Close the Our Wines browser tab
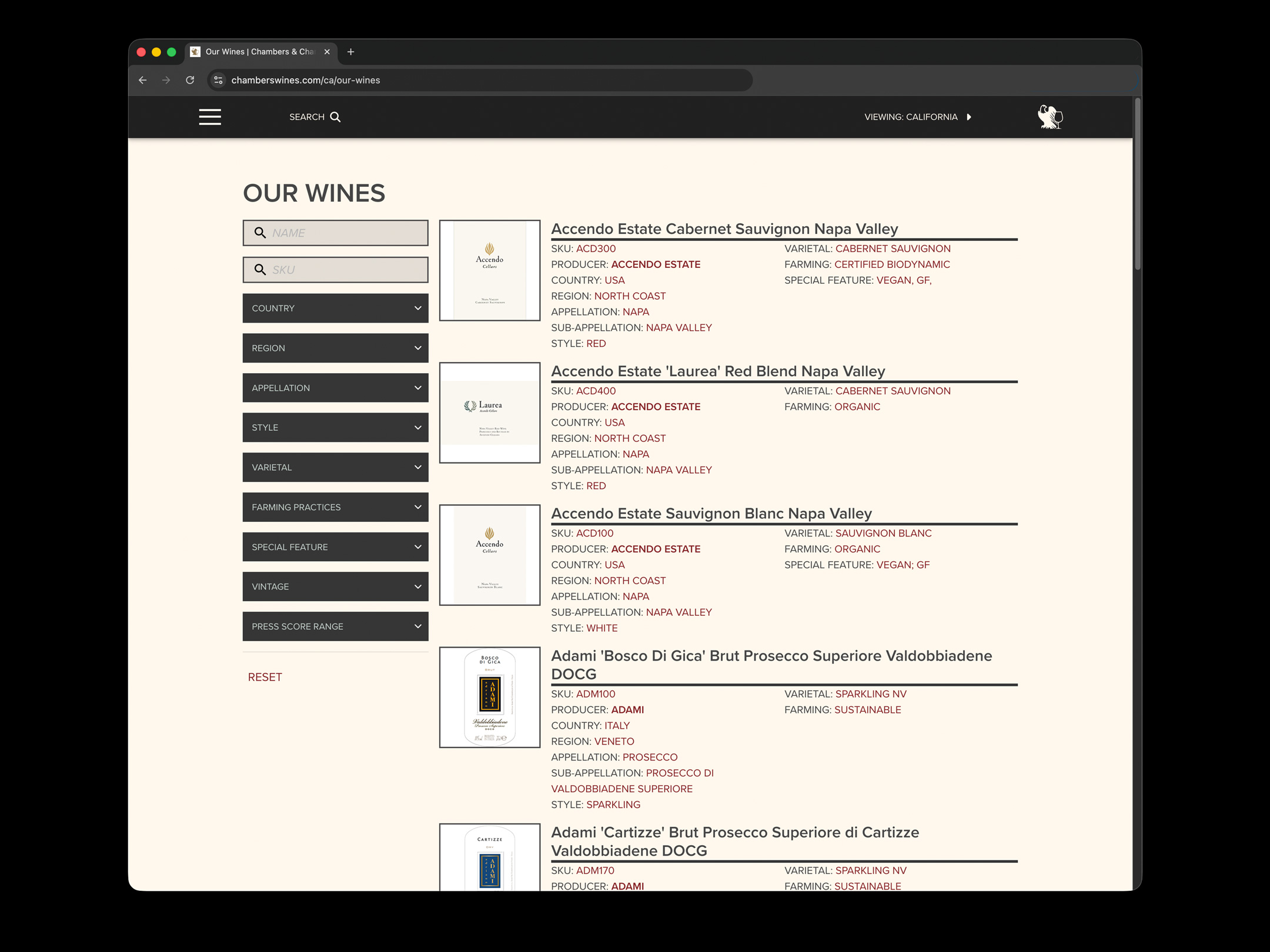 327,52
